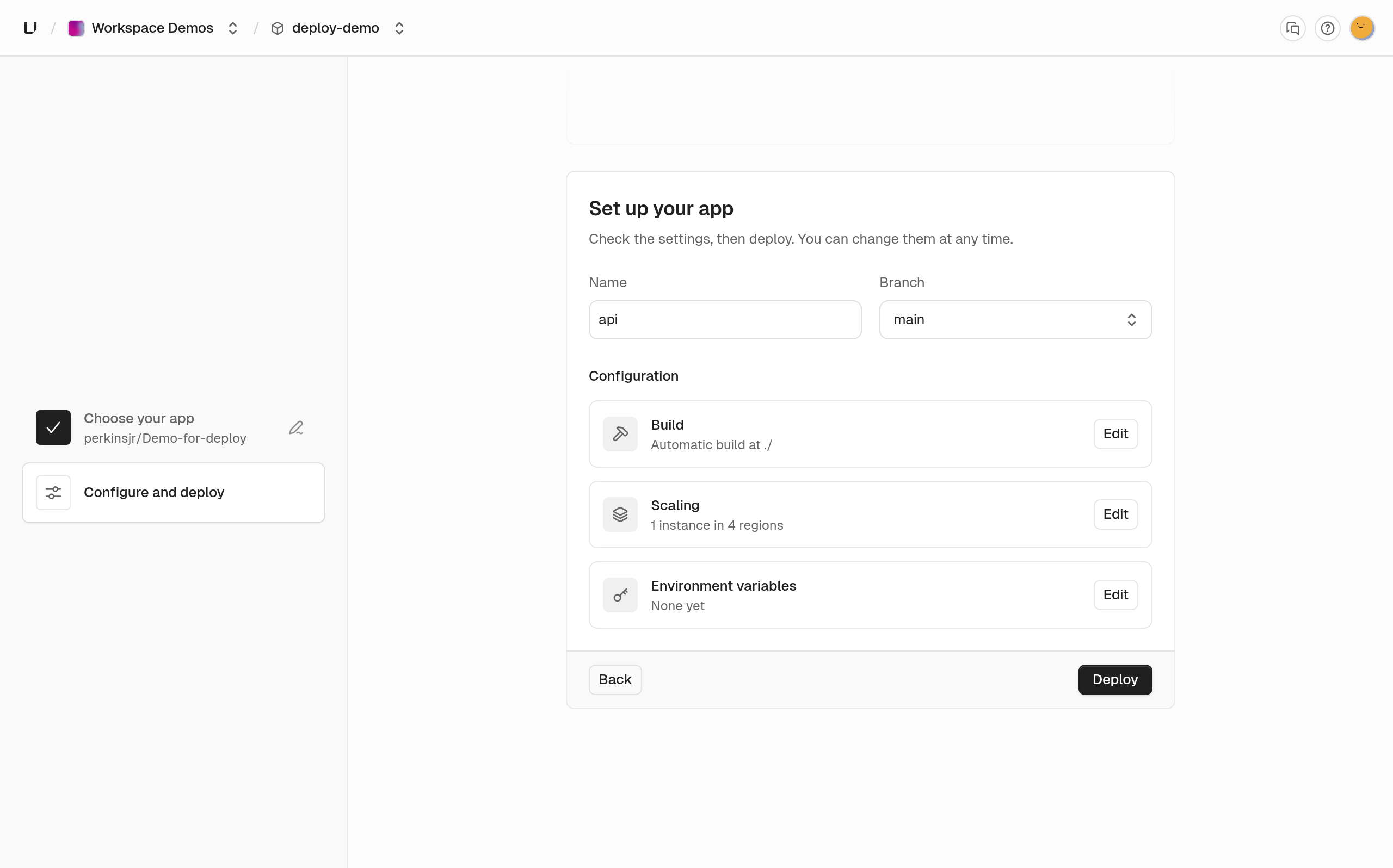Image resolution: width=1393 pixels, height=868 pixels.
Task: Click the key Environment variables icon
Action: pyautogui.click(x=620, y=595)
